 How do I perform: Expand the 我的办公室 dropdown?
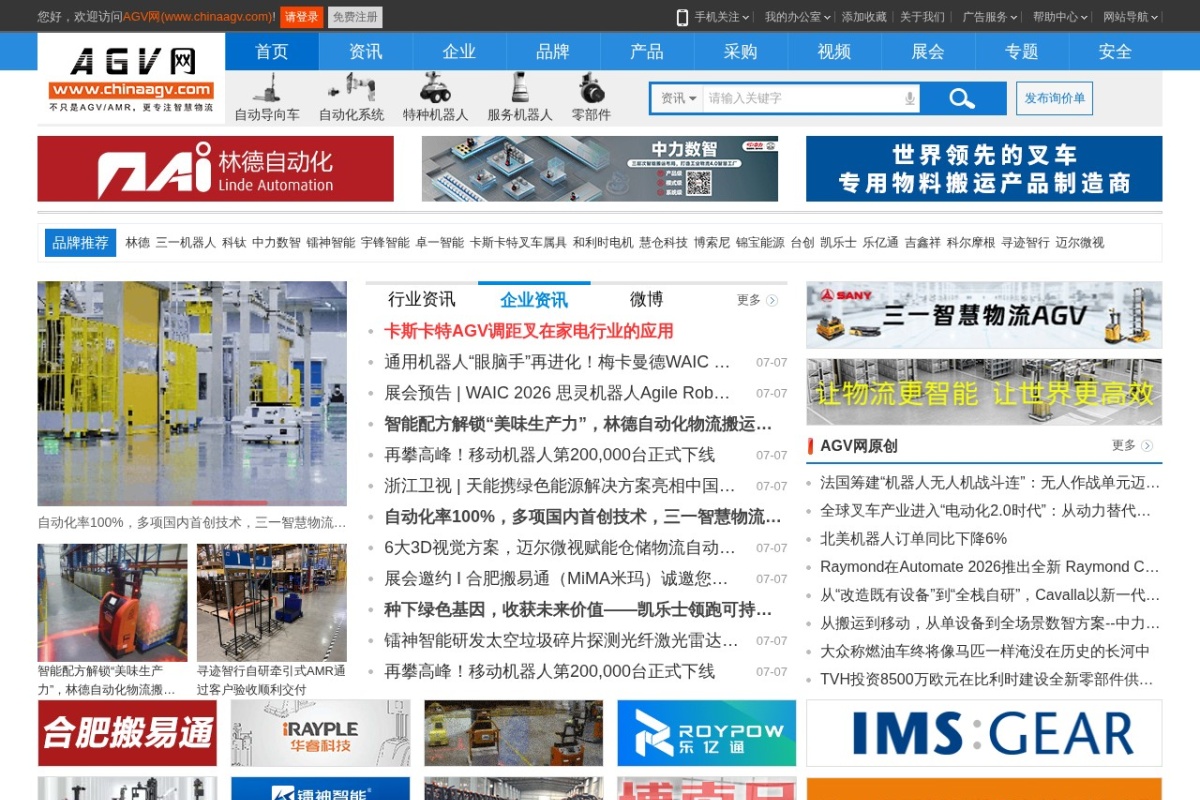797,17
